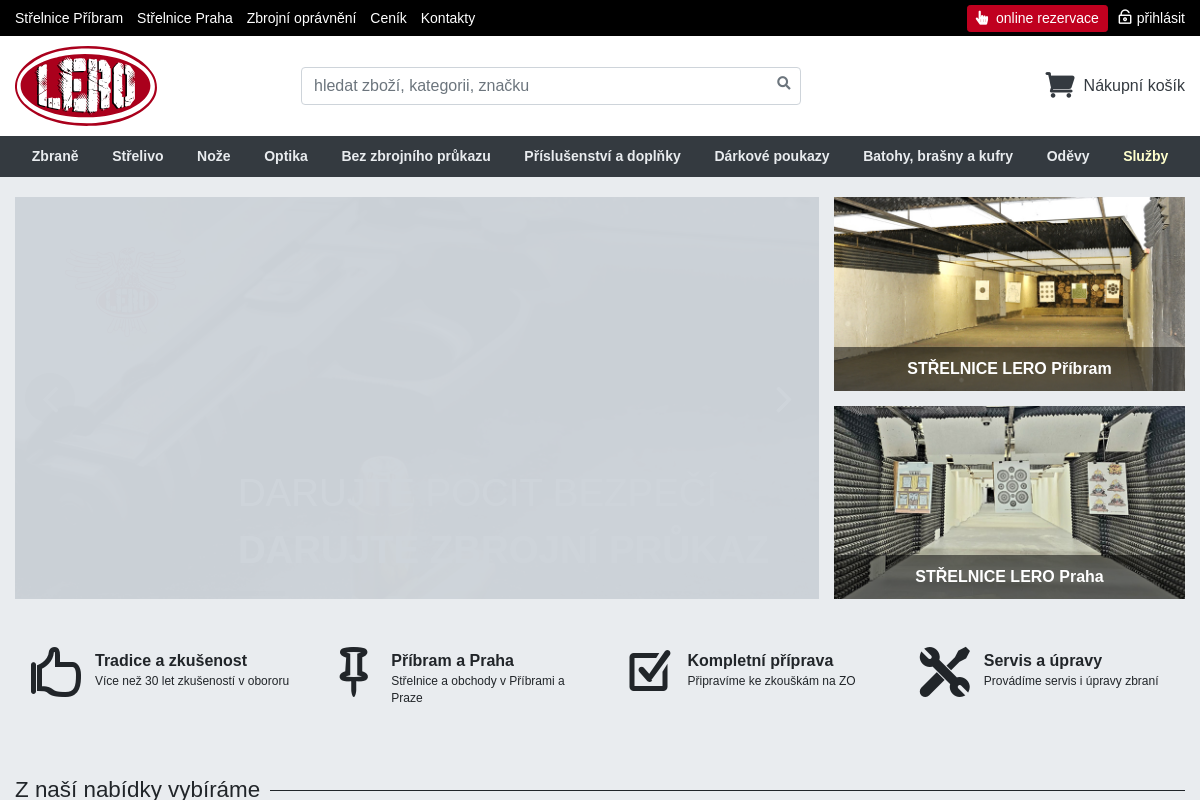The width and height of the screenshot is (1200, 800).
Task: Open Bez zbrojního průkazu category
Action: coord(416,156)
